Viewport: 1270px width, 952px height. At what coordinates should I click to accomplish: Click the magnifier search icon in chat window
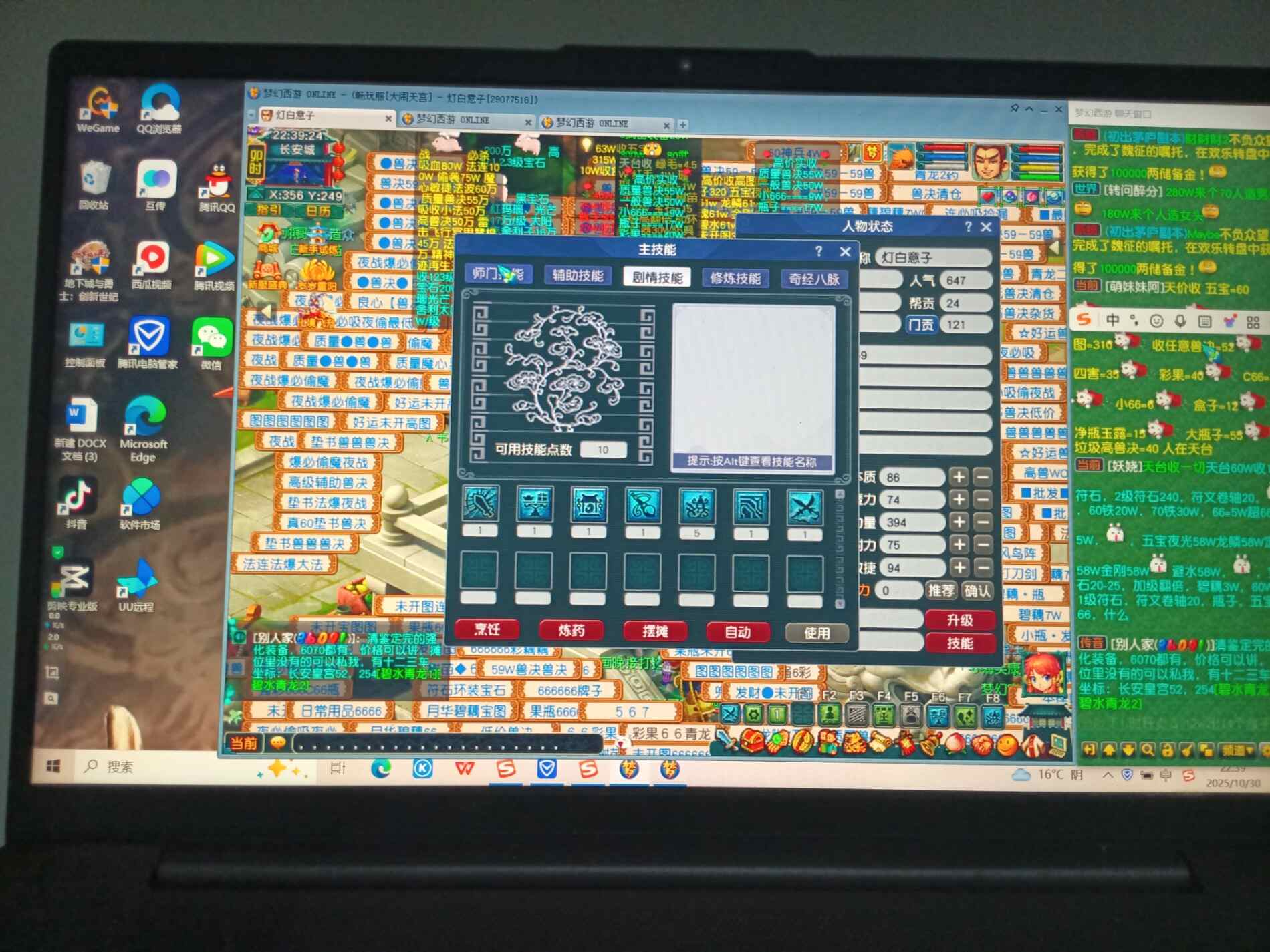point(1148,750)
